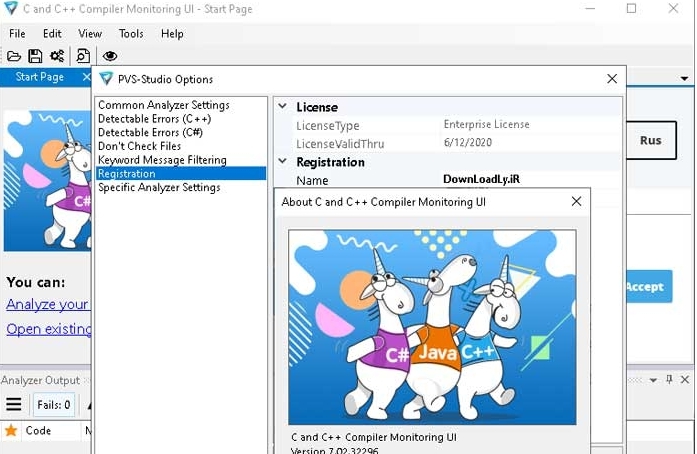Open settings with the gears toolbar icon
Image resolution: width=697 pixels, height=454 pixels.
57,56
